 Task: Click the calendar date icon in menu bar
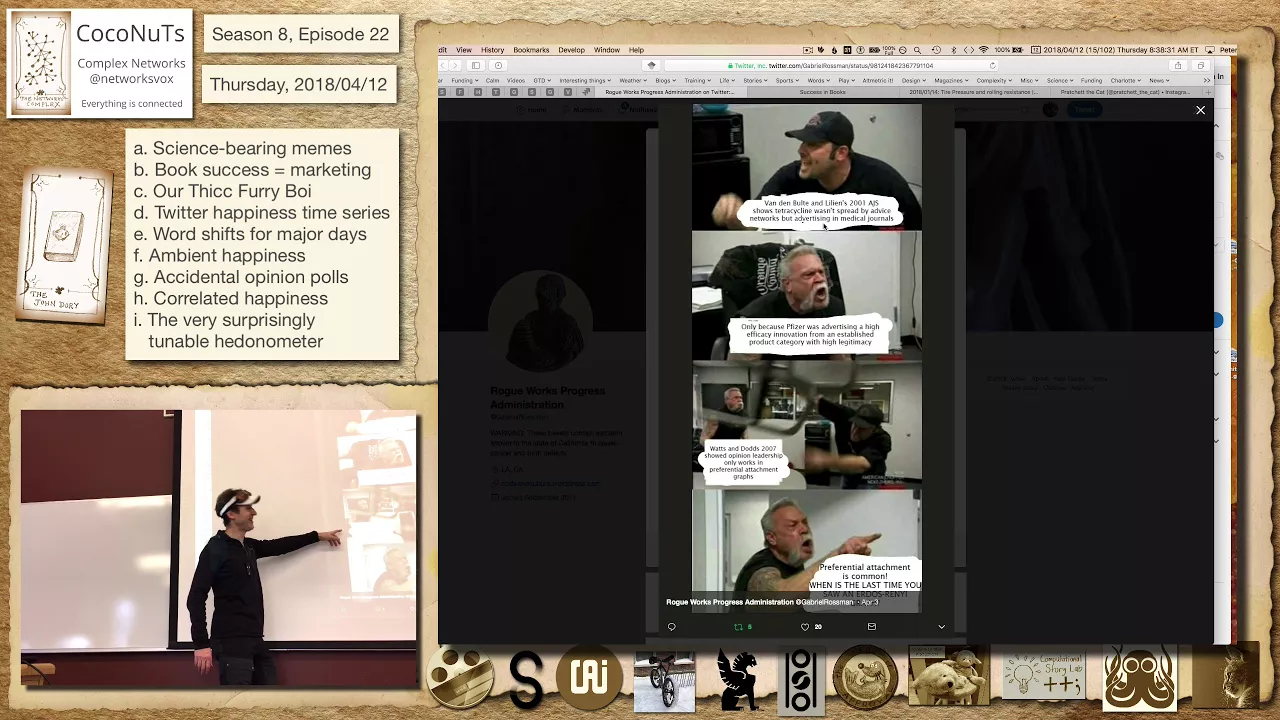tap(1036, 50)
